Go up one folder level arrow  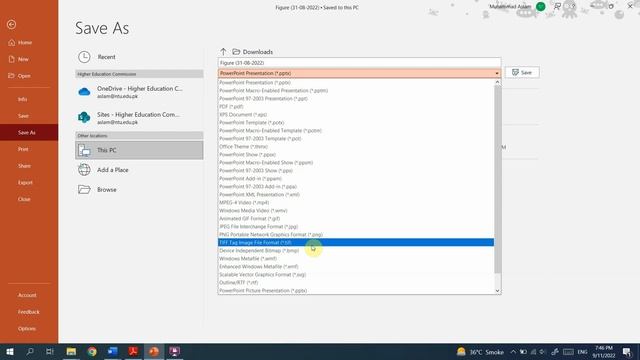(223, 52)
